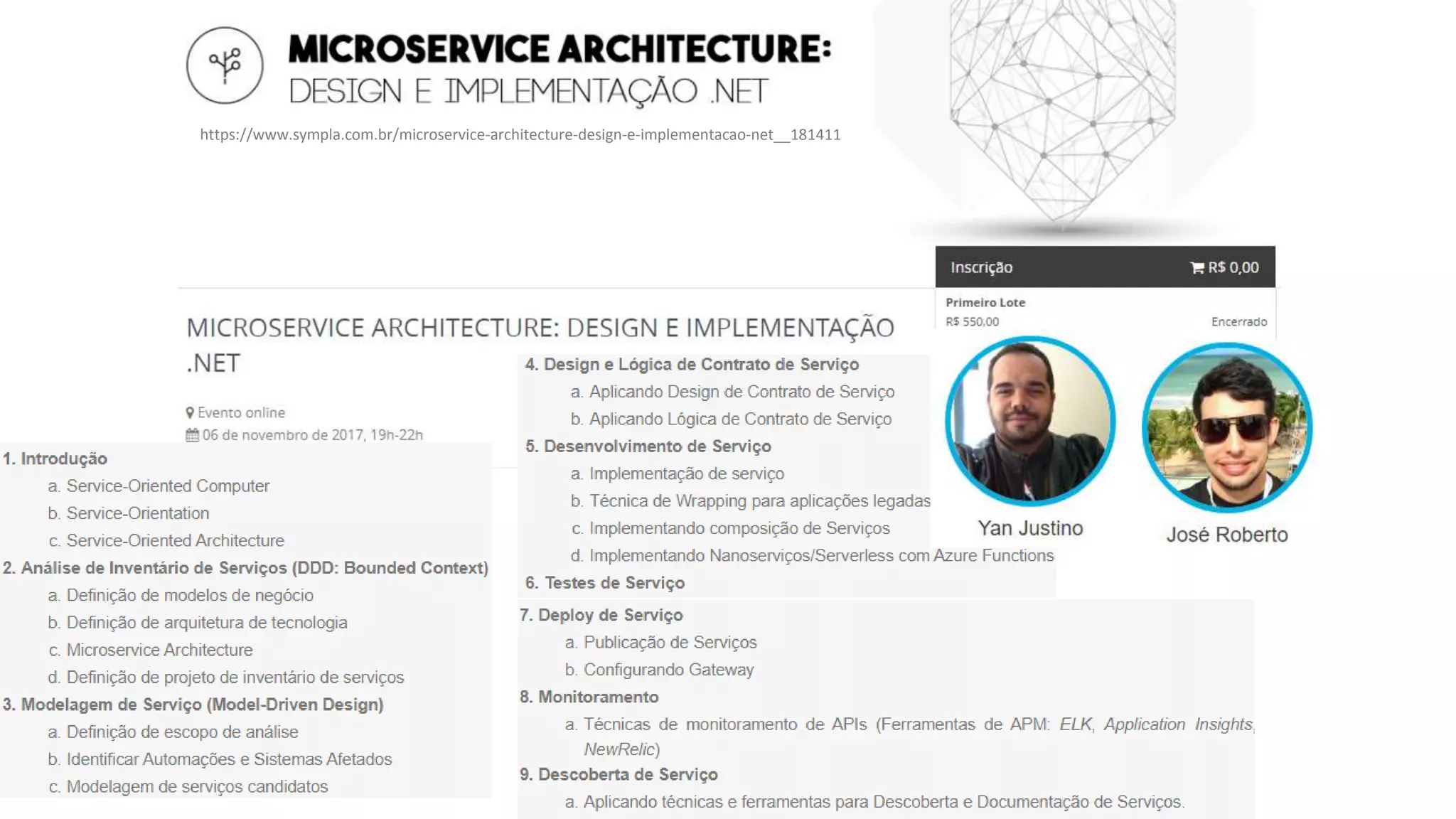Click José Roberto's profile photo

(1227, 427)
